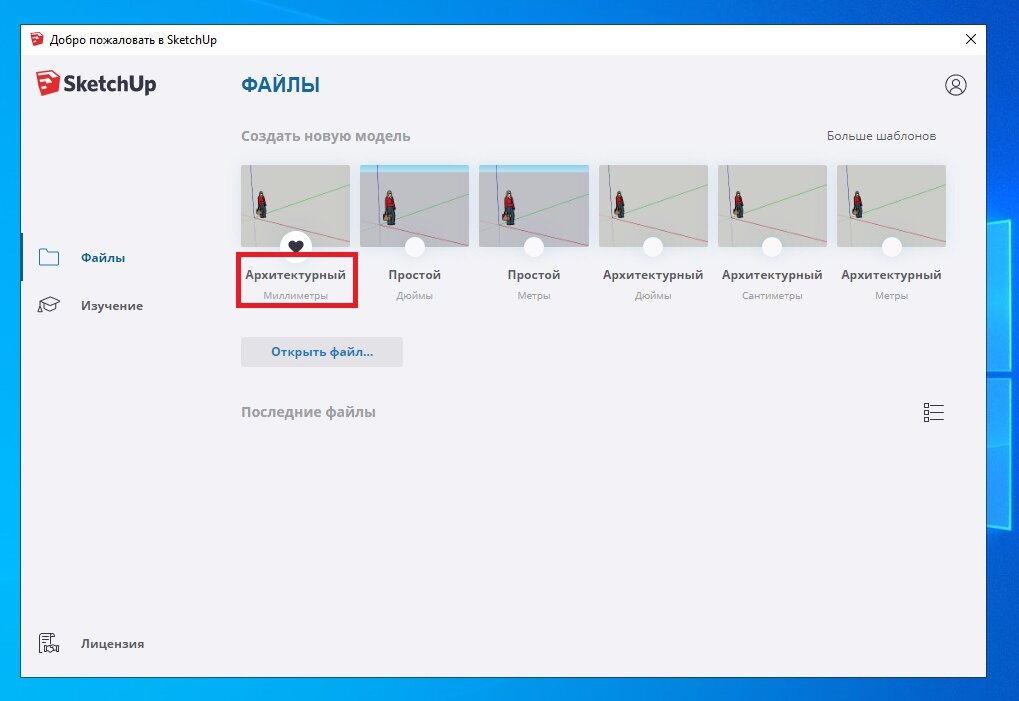Image resolution: width=1019 pixels, height=701 pixels.
Task: Open the Лицензия section
Action: tap(112, 644)
